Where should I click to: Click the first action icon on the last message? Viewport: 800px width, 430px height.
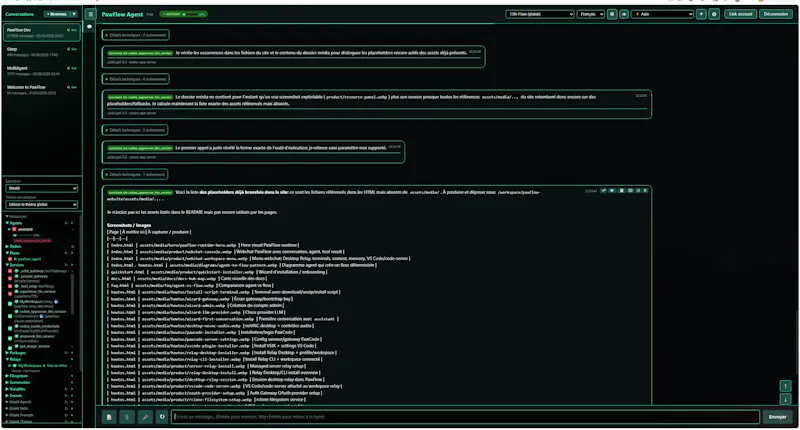click(x=604, y=191)
